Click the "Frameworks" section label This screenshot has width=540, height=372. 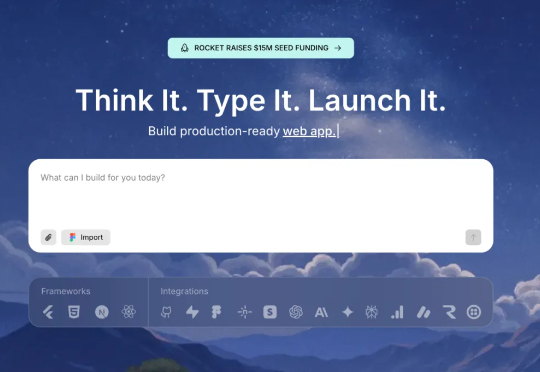pos(66,291)
